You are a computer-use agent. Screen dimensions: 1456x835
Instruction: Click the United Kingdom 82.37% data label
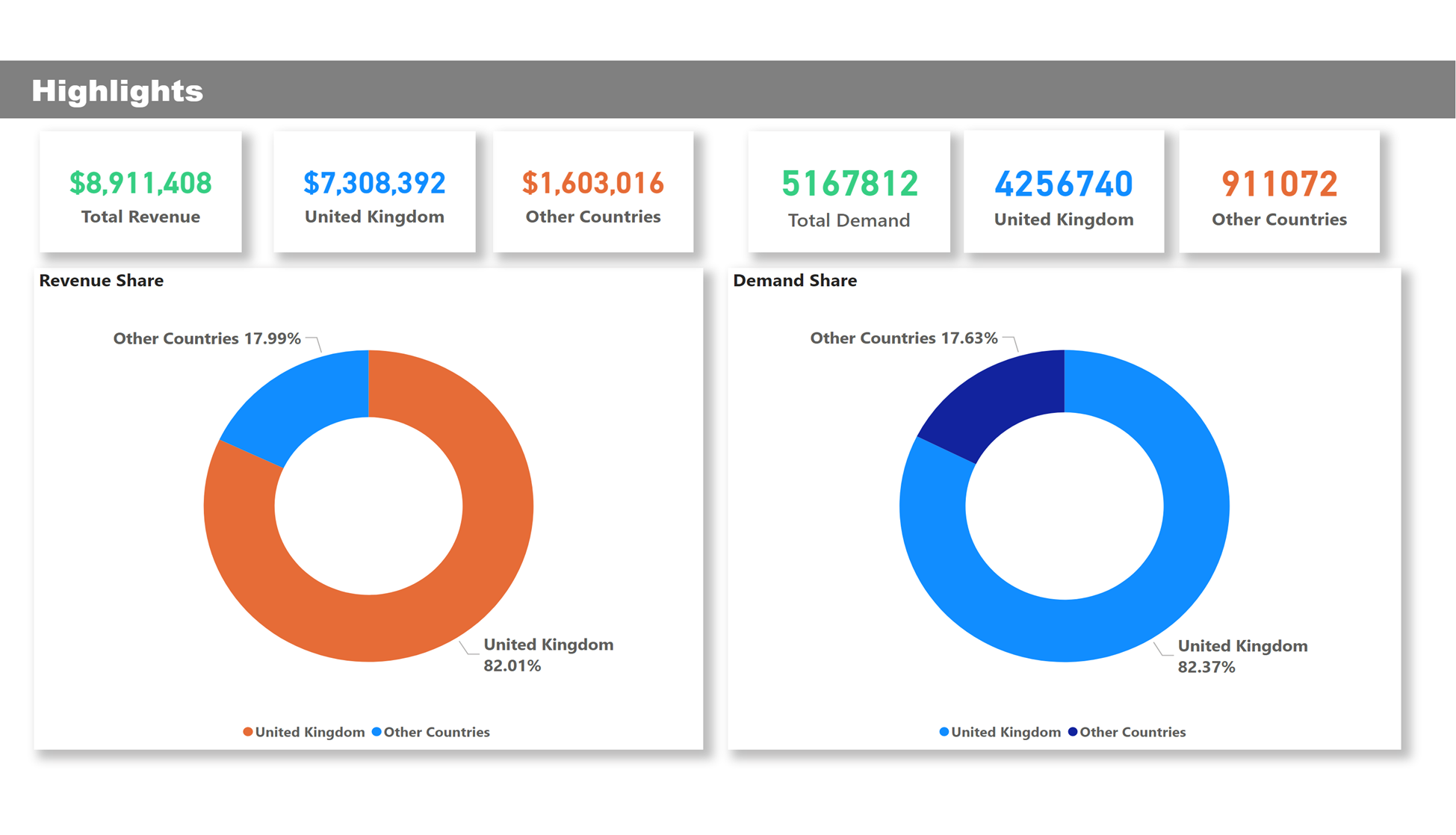pos(1242,656)
